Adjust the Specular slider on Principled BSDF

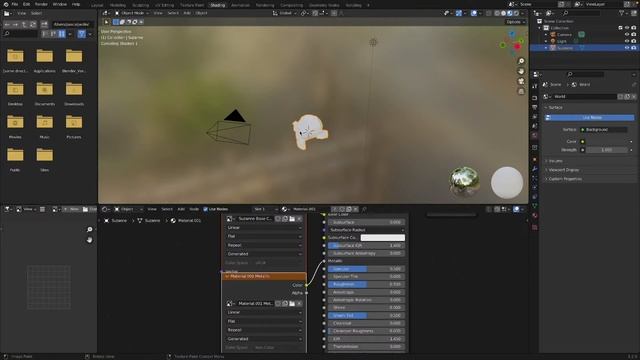(x=367, y=269)
